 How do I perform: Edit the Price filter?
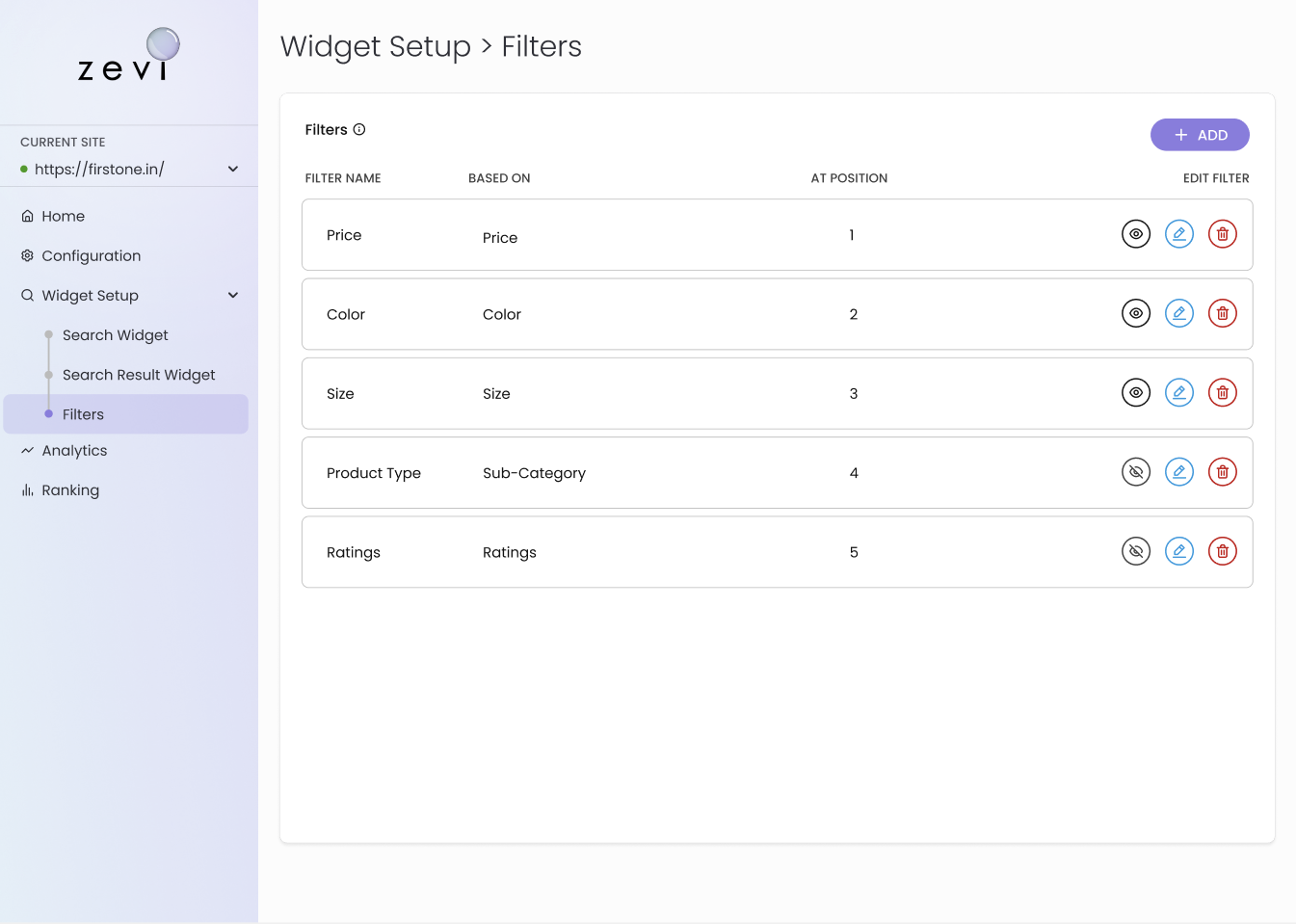(1178, 234)
